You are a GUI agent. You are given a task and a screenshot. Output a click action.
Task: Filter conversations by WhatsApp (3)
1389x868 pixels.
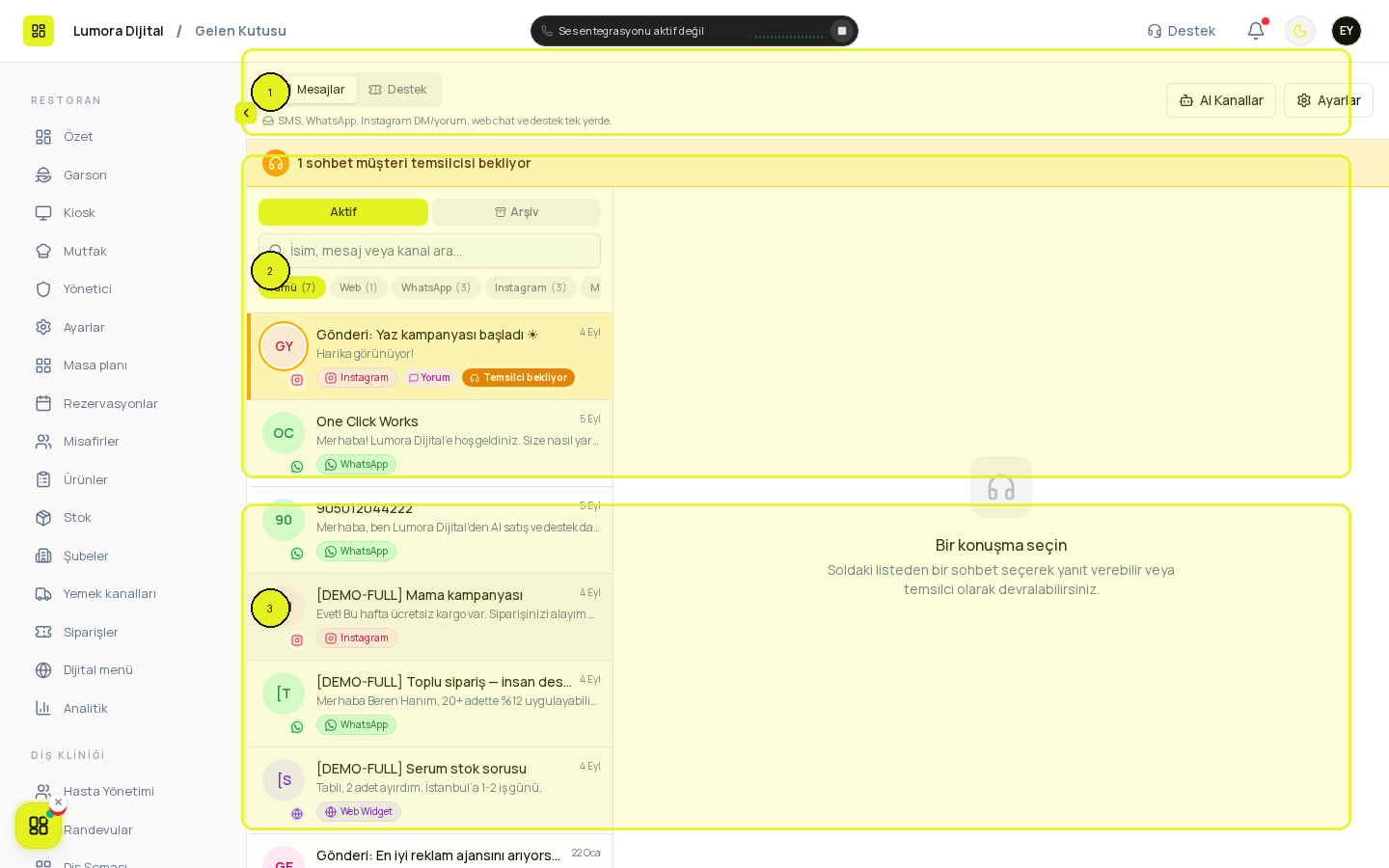click(436, 287)
